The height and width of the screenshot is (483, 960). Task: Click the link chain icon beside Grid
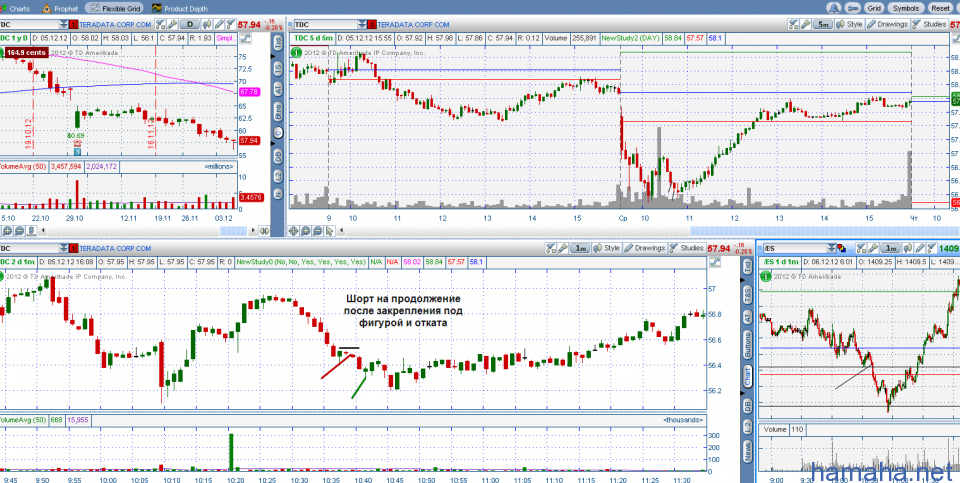853,8
